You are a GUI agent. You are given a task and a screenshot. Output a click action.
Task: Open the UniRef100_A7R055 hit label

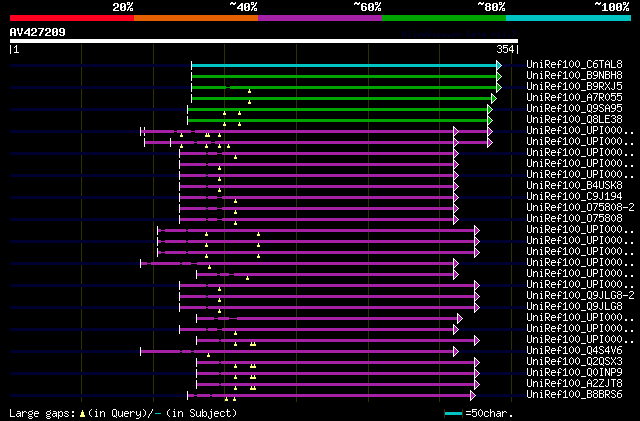574,97
